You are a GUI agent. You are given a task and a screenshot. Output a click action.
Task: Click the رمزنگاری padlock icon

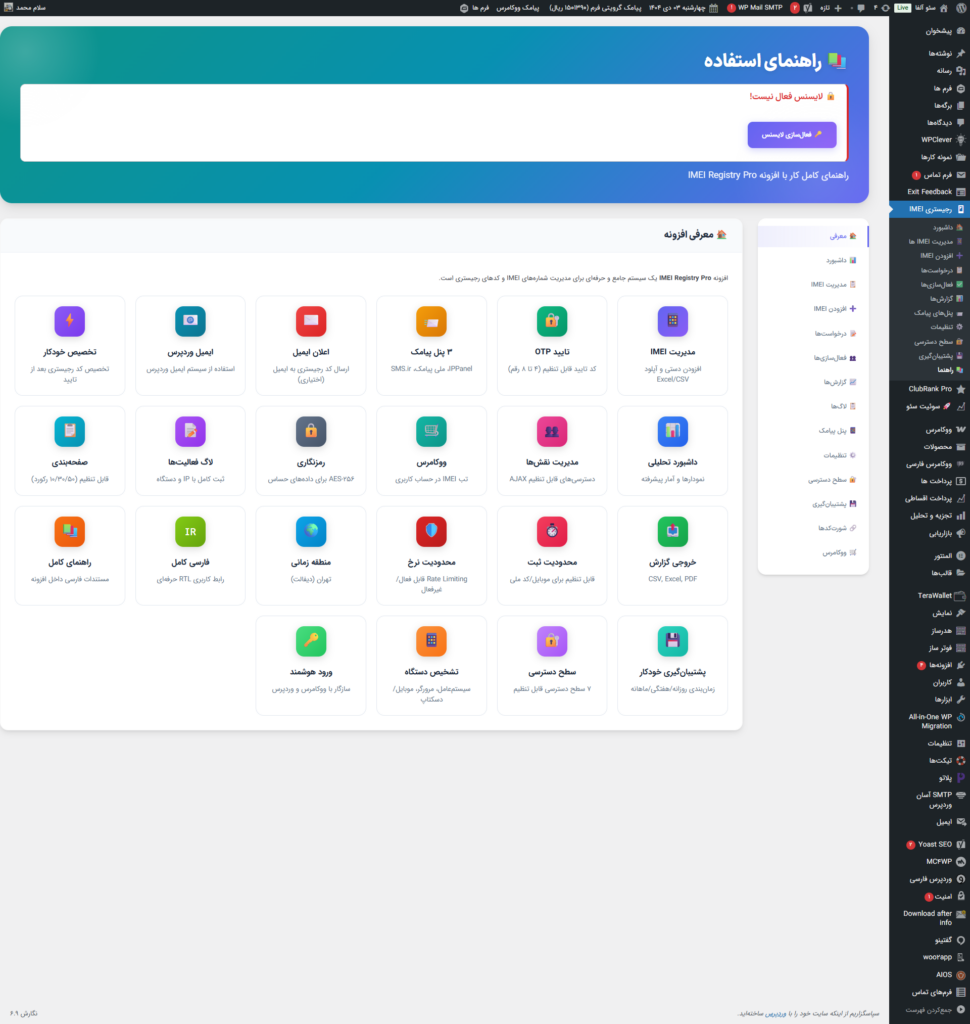coord(311,431)
